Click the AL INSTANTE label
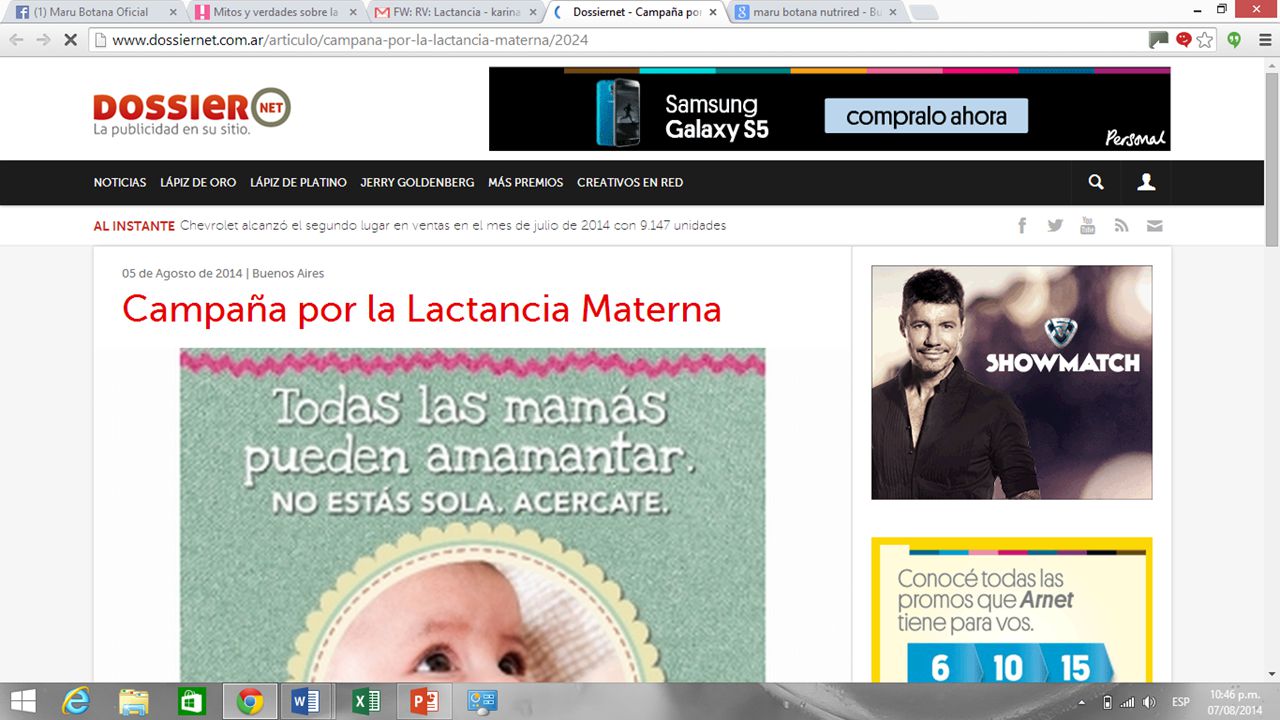This screenshot has width=1280, height=720. coord(134,226)
